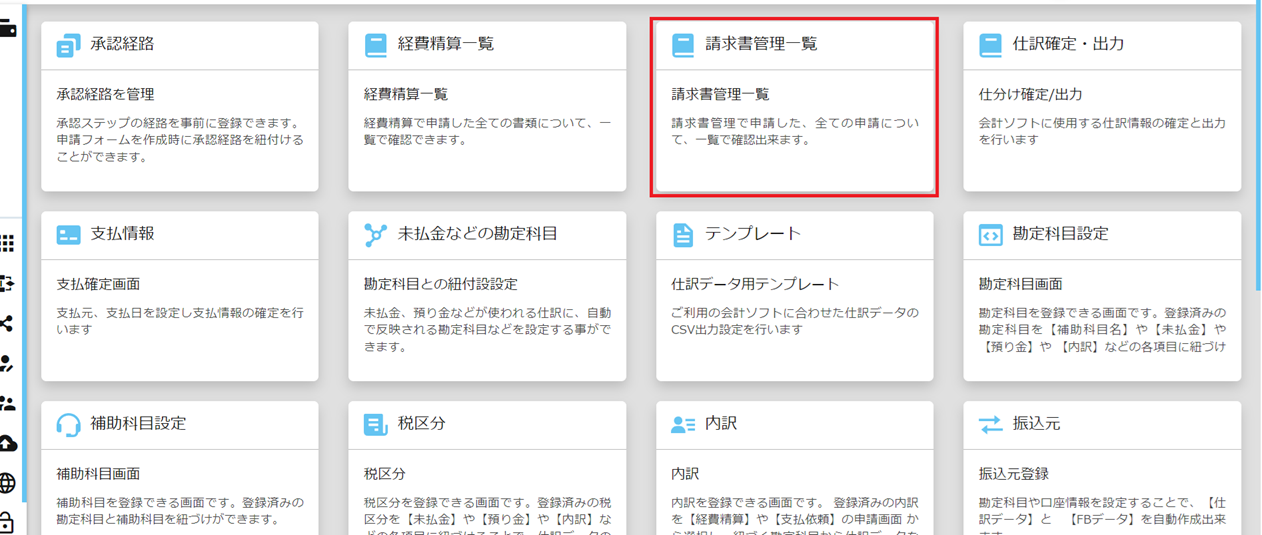Open the テンプレート card
The image size is (1262, 535).
click(794, 296)
